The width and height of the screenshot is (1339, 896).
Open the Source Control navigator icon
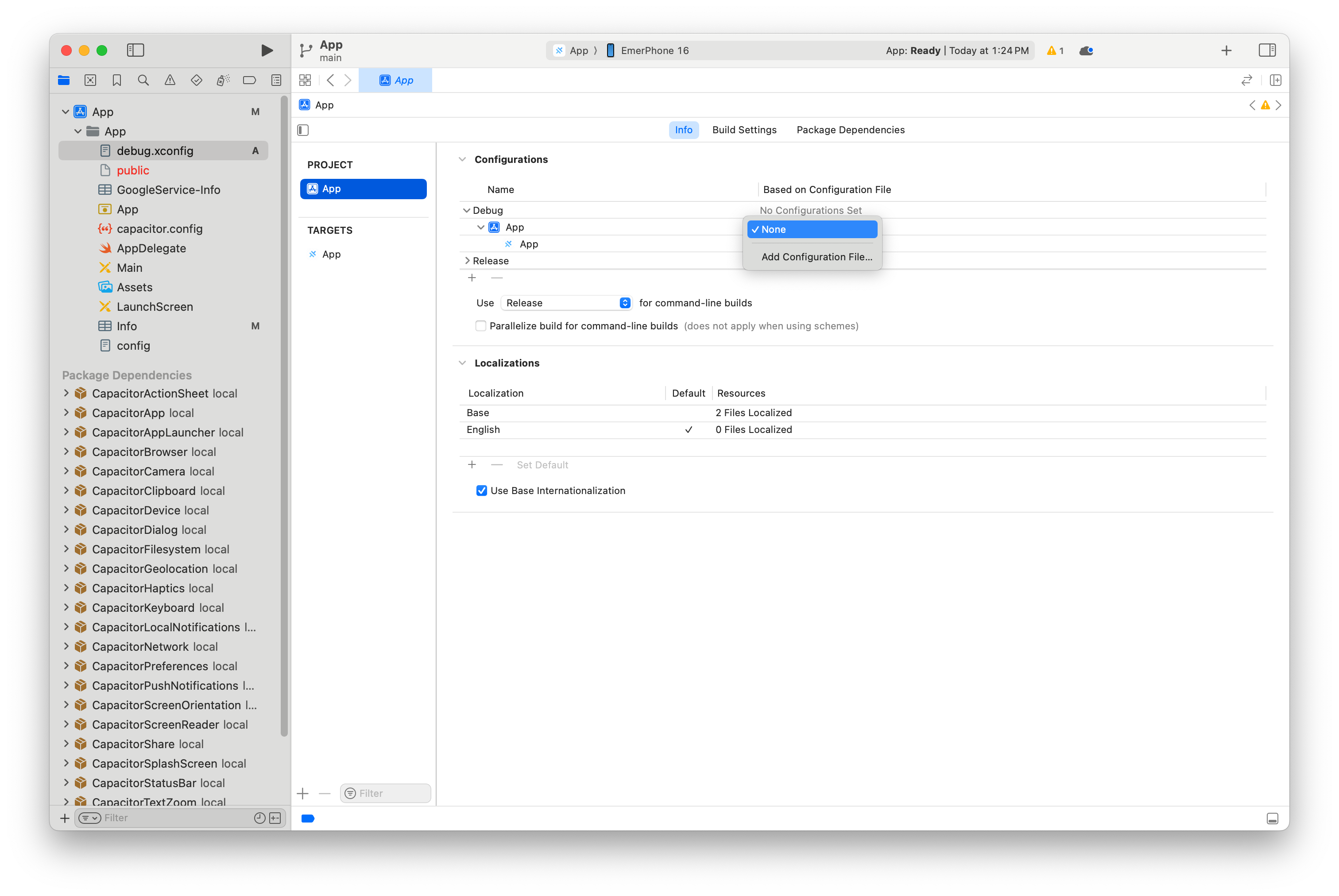[x=90, y=81]
